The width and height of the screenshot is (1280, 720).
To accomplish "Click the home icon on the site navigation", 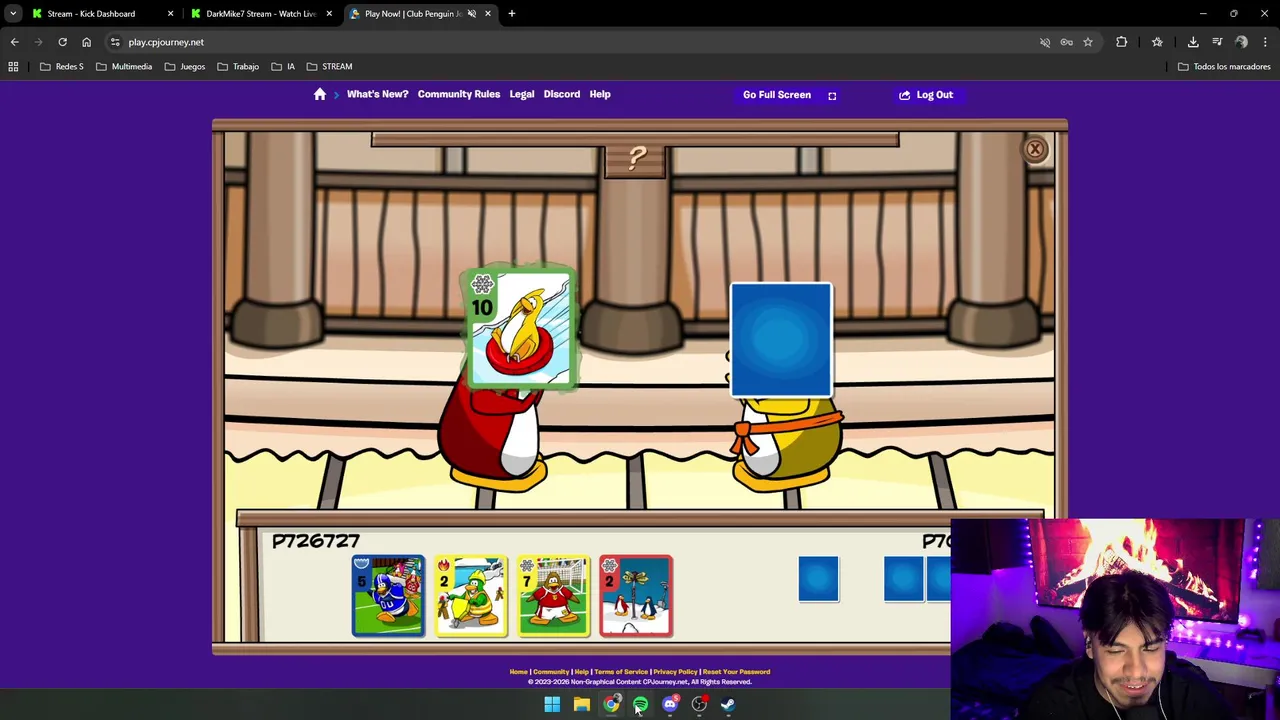I will pos(320,94).
